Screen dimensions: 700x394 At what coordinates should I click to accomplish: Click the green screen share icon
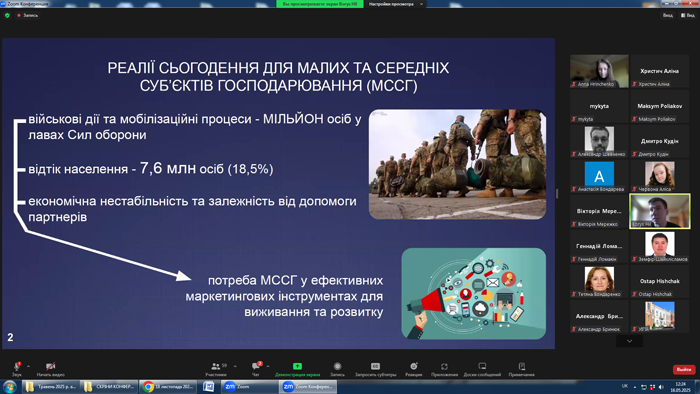click(297, 366)
